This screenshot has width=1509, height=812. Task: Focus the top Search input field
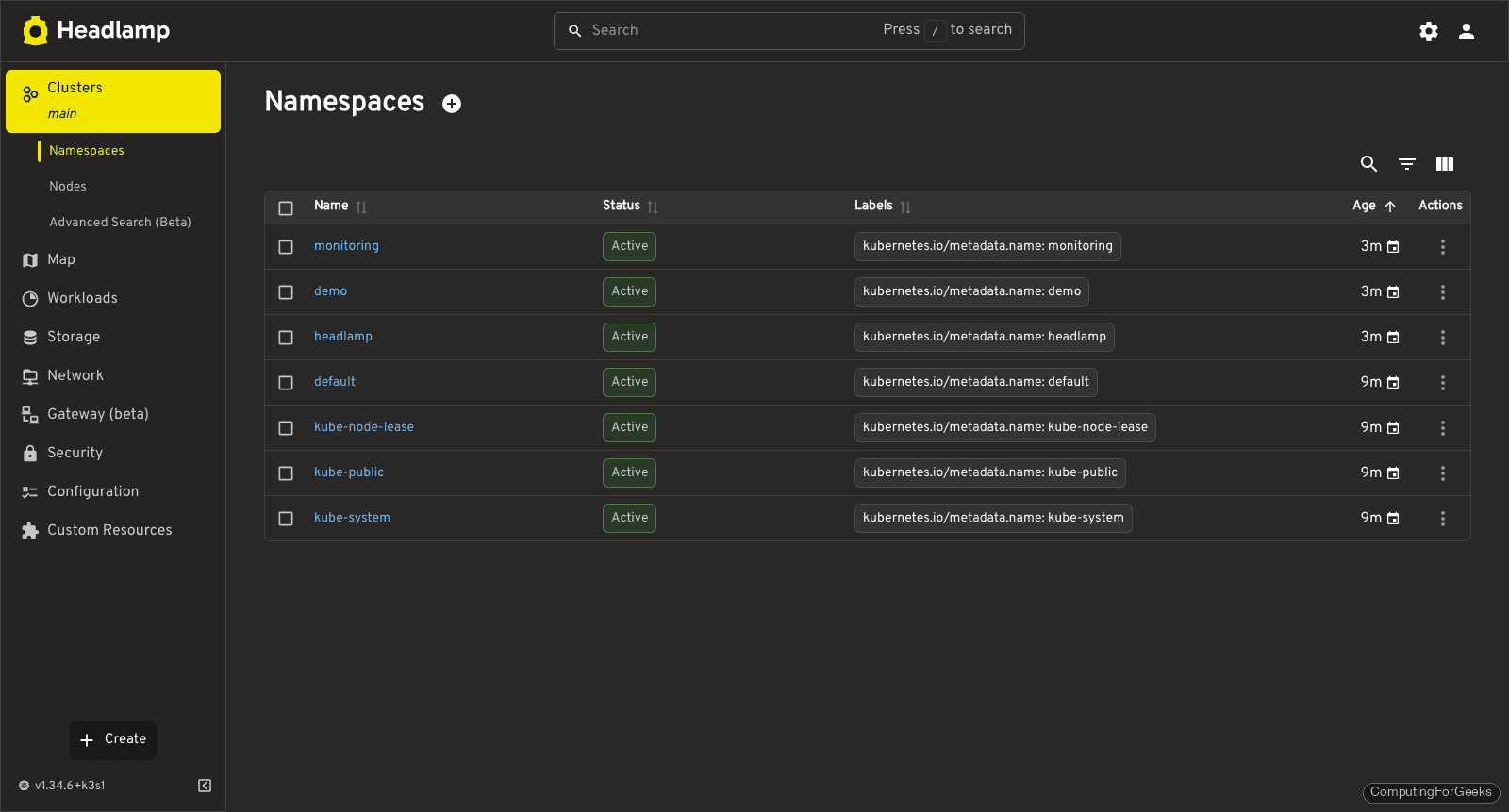point(788,31)
